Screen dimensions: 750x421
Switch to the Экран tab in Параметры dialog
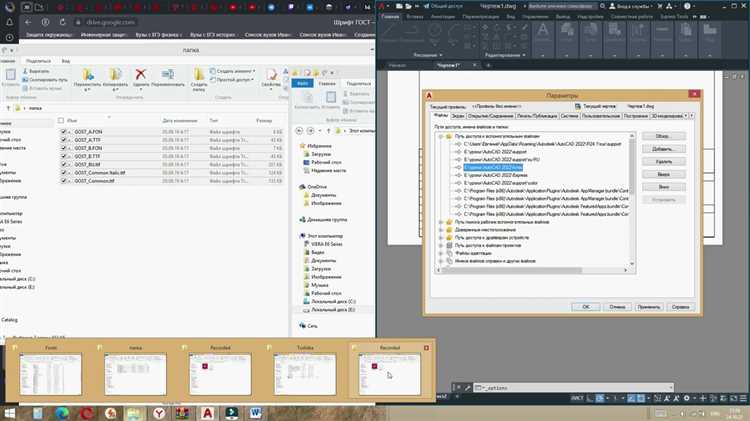tap(458, 116)
